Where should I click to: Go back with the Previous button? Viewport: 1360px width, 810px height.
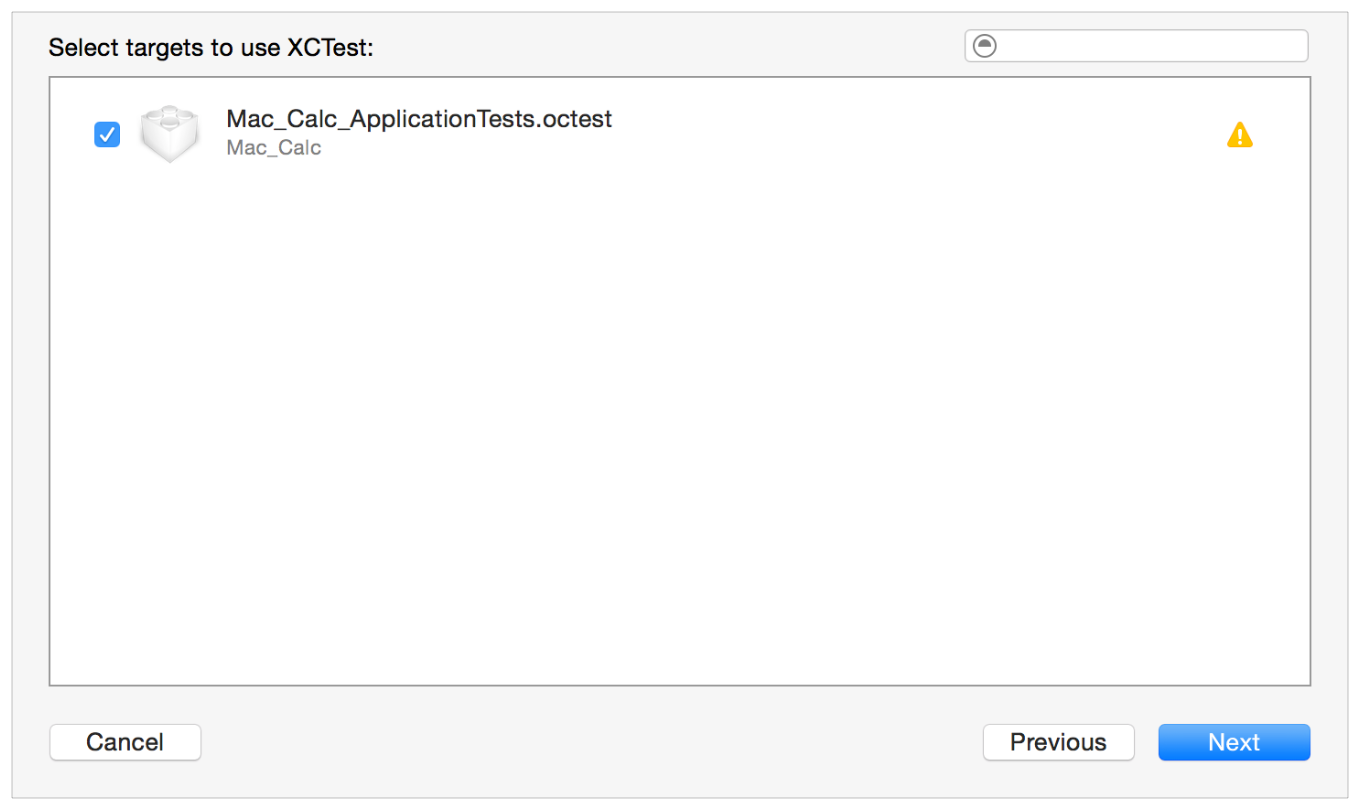[1058, 742]
